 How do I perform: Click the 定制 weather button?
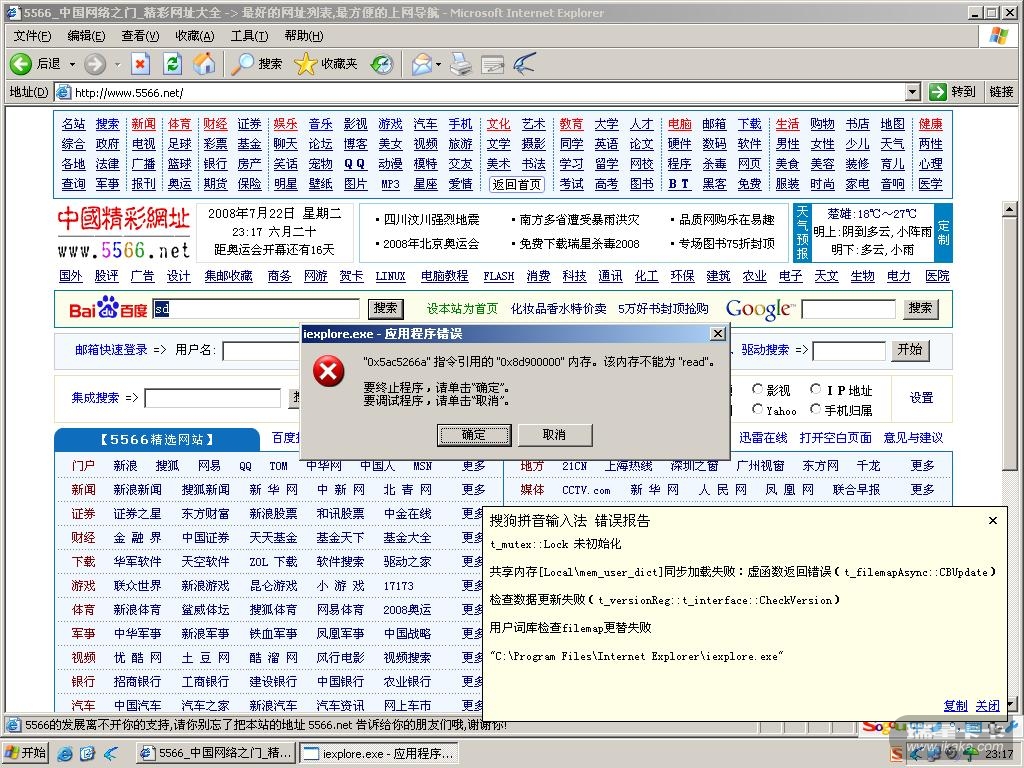[x=943, y=231]
